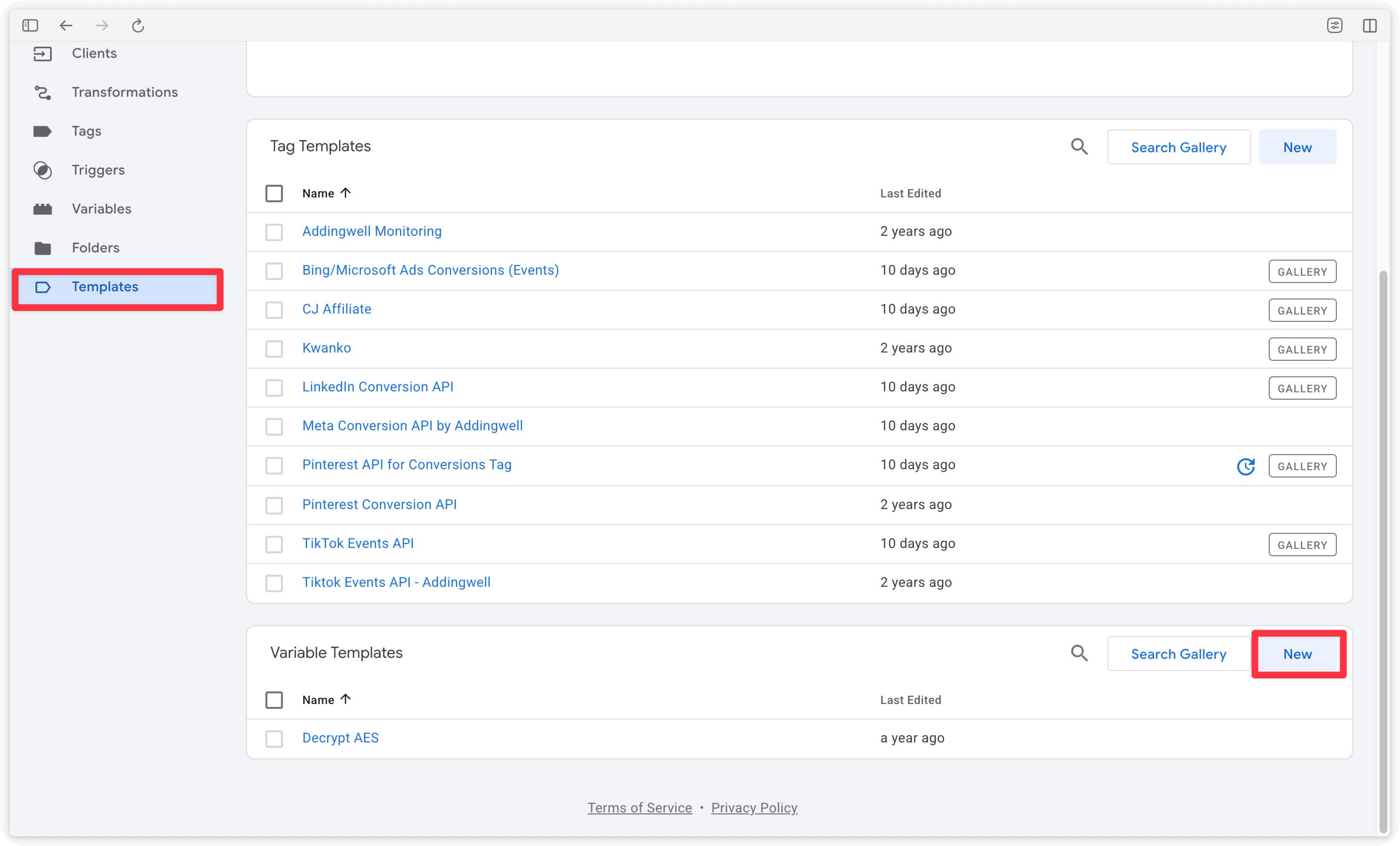Click the Folders icon in sidebar
The width and height of the screenshot is (1400, 846).
tap(43, 247)
